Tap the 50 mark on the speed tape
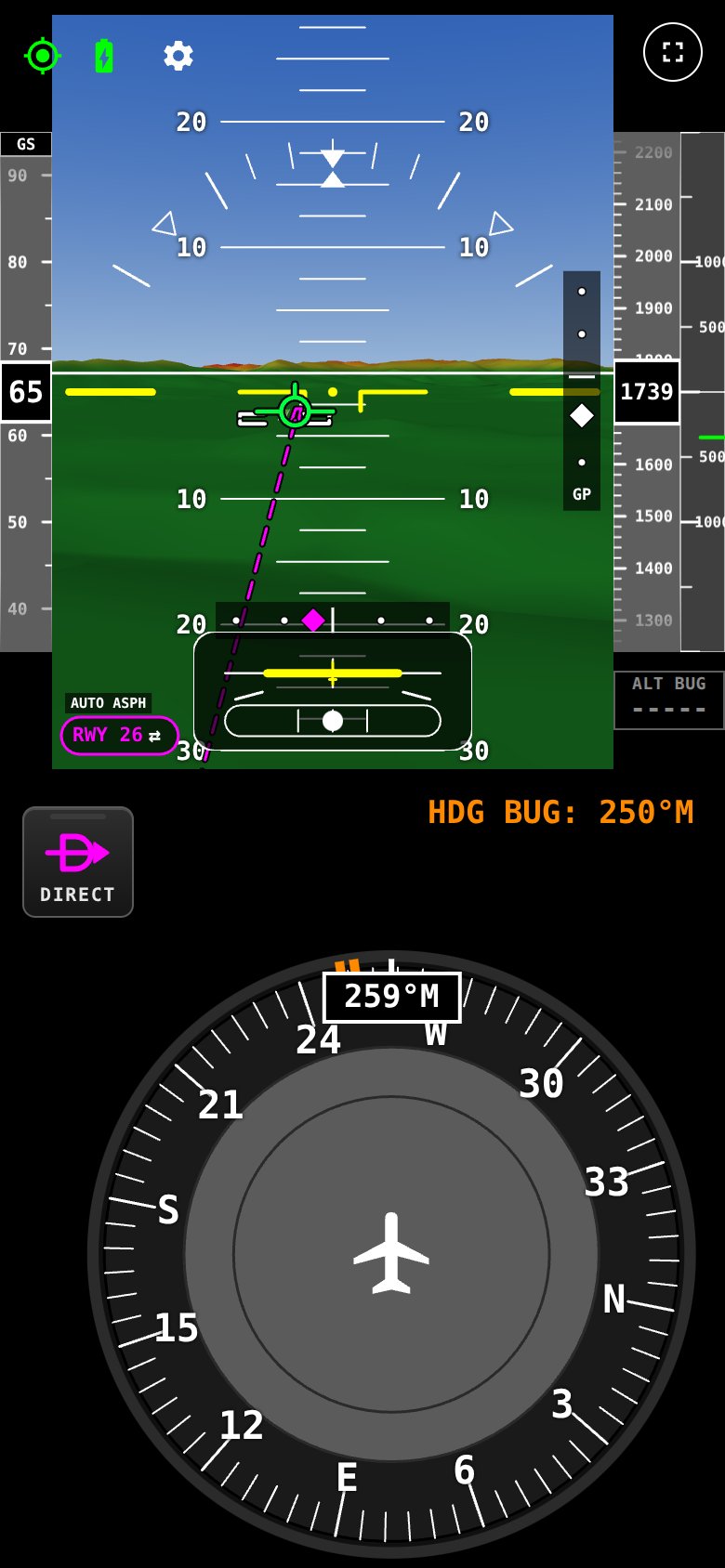Viewport: 725px width, 1568px height. pyautogui.click(x=18, y=522)
